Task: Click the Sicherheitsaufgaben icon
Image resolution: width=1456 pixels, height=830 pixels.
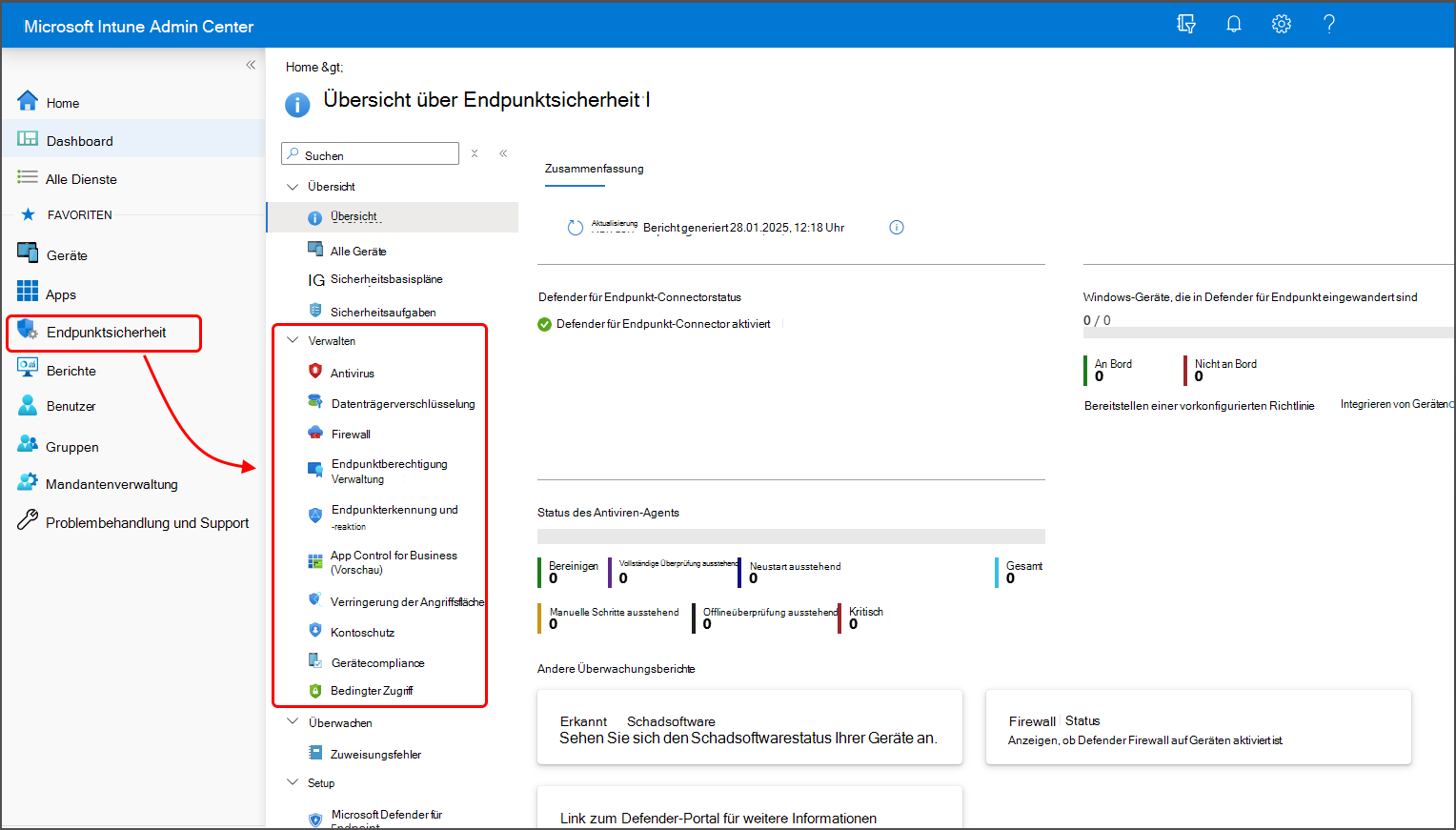Action: point(315,310)
